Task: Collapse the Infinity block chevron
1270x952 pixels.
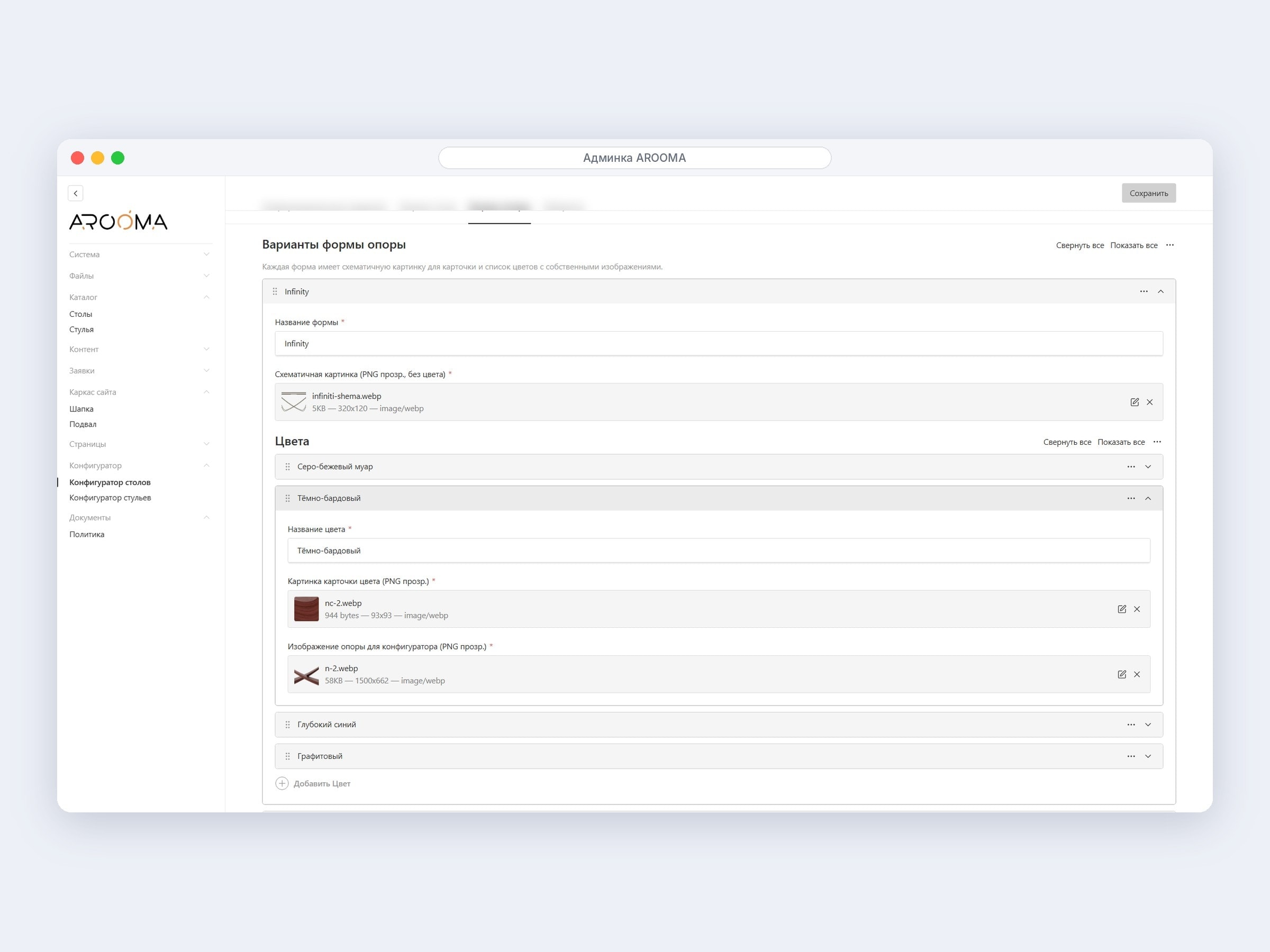Action: point(1161,291)
